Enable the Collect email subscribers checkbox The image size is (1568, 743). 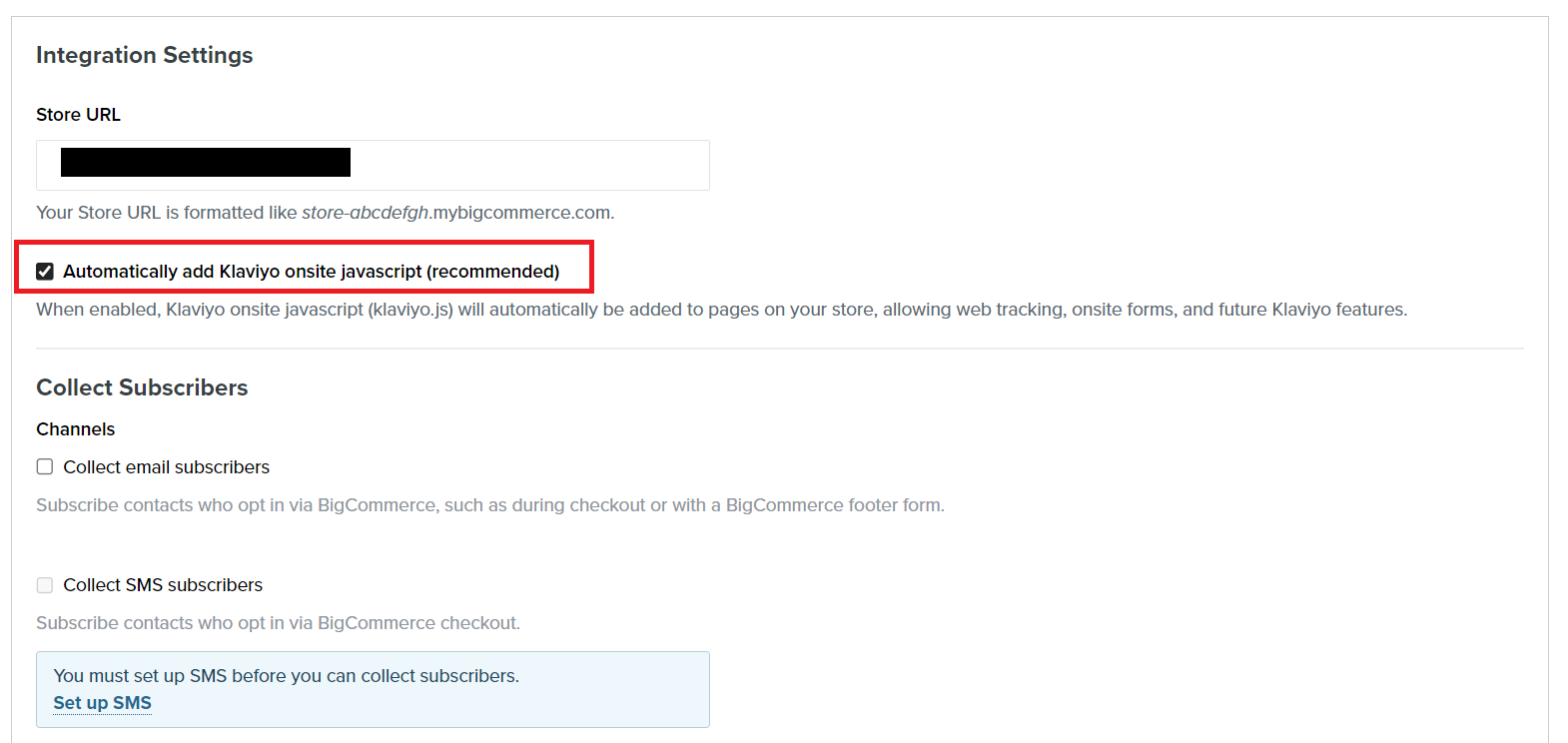click(x=45, y=467)
